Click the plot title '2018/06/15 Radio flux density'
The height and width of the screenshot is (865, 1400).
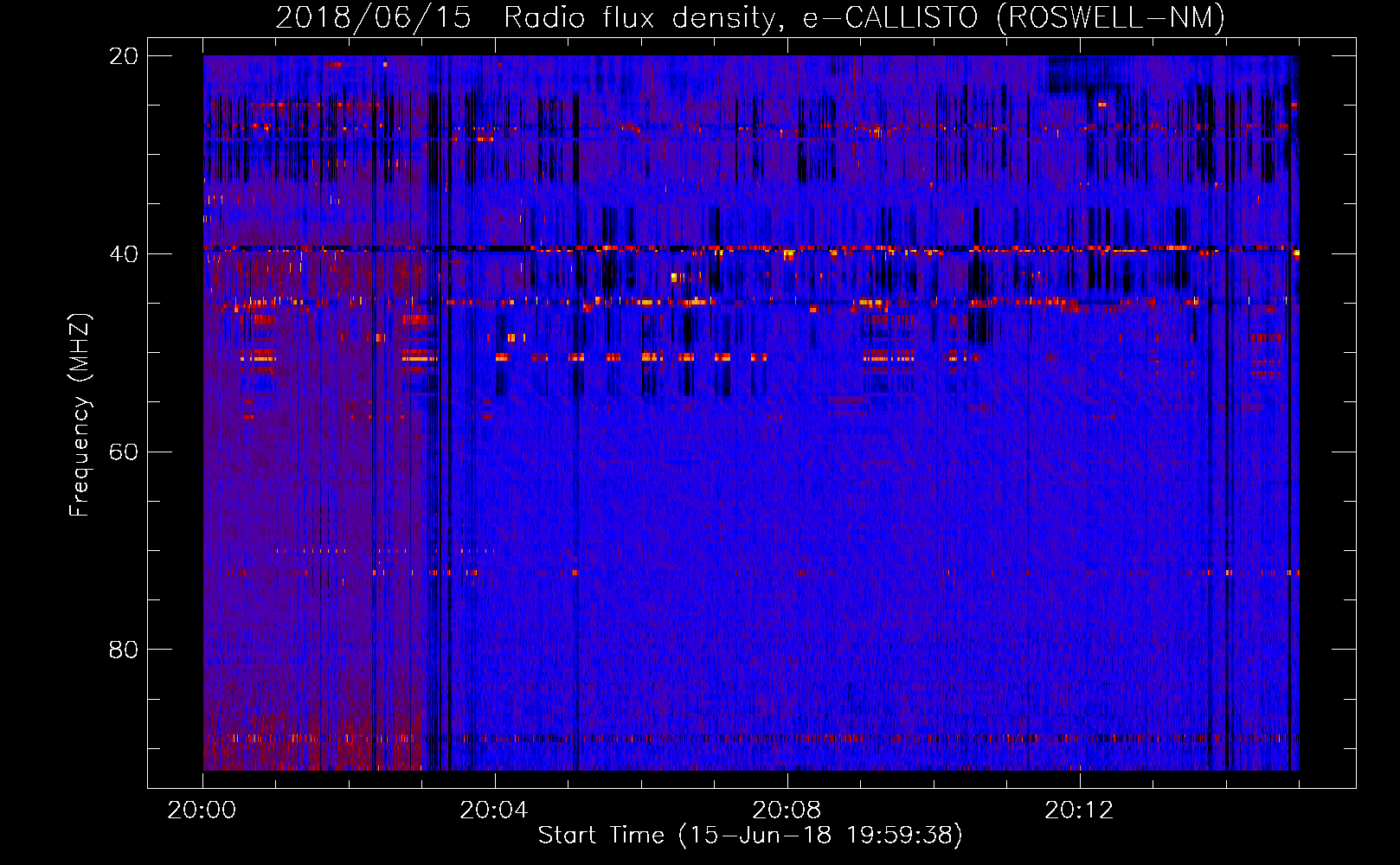click(x=750, y=17)
